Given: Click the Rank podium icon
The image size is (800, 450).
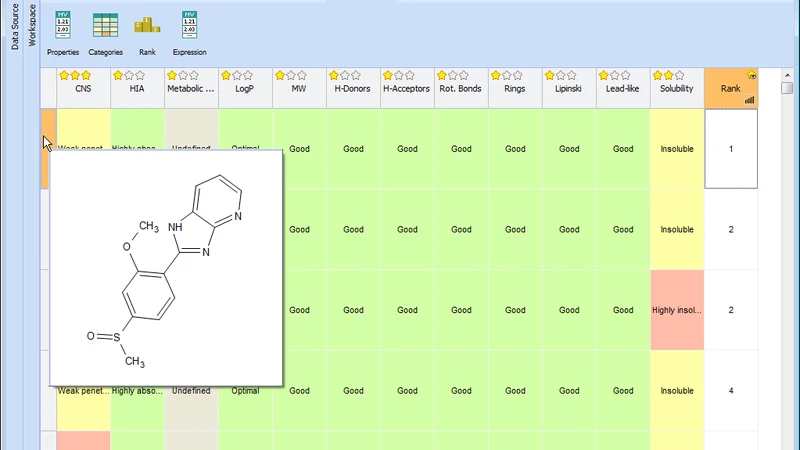Looking at the screenshot, I should [x=147, y=25].
